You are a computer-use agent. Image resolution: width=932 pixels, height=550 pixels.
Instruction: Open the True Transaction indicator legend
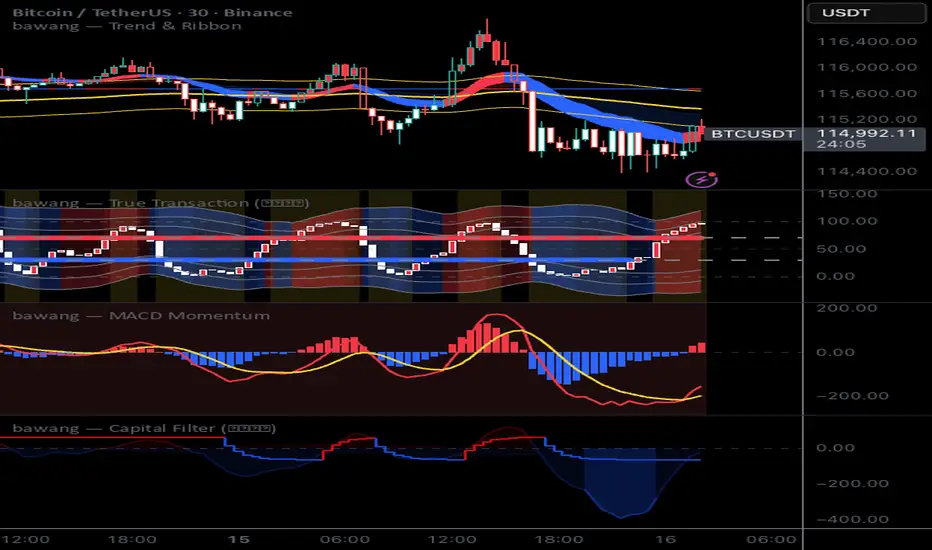pos(160,203)
